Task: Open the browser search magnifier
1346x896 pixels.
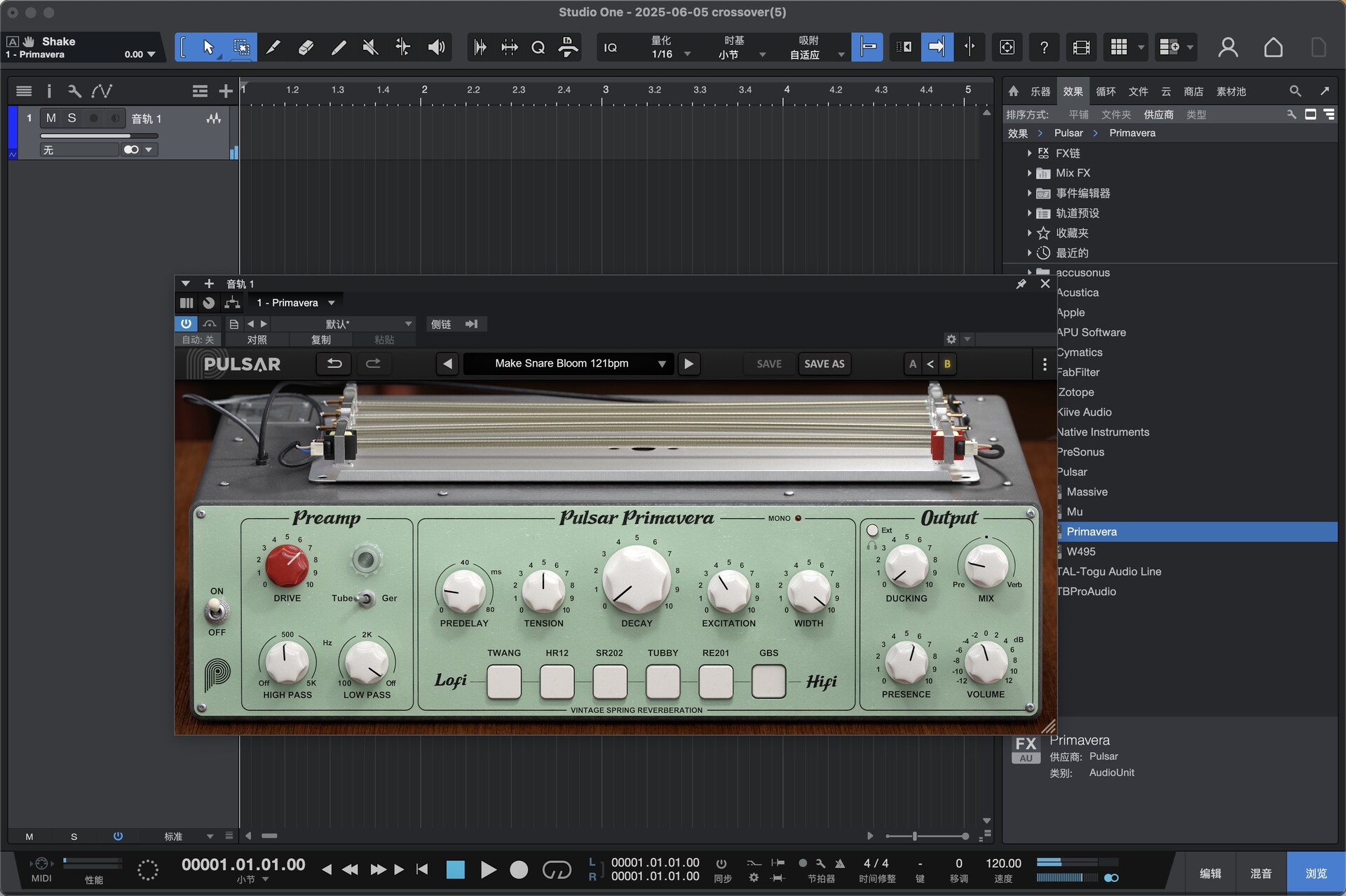Action: [x=1295, y=91]
